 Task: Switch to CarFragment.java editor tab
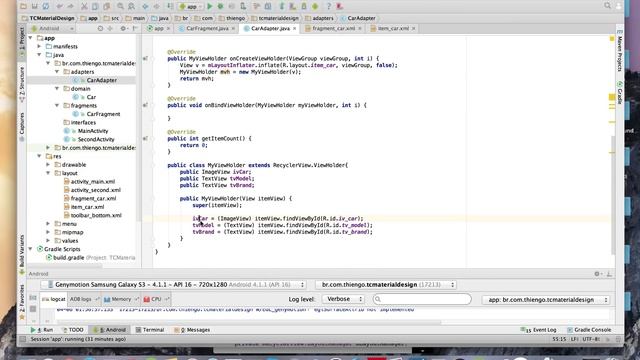tap(207, 29)
